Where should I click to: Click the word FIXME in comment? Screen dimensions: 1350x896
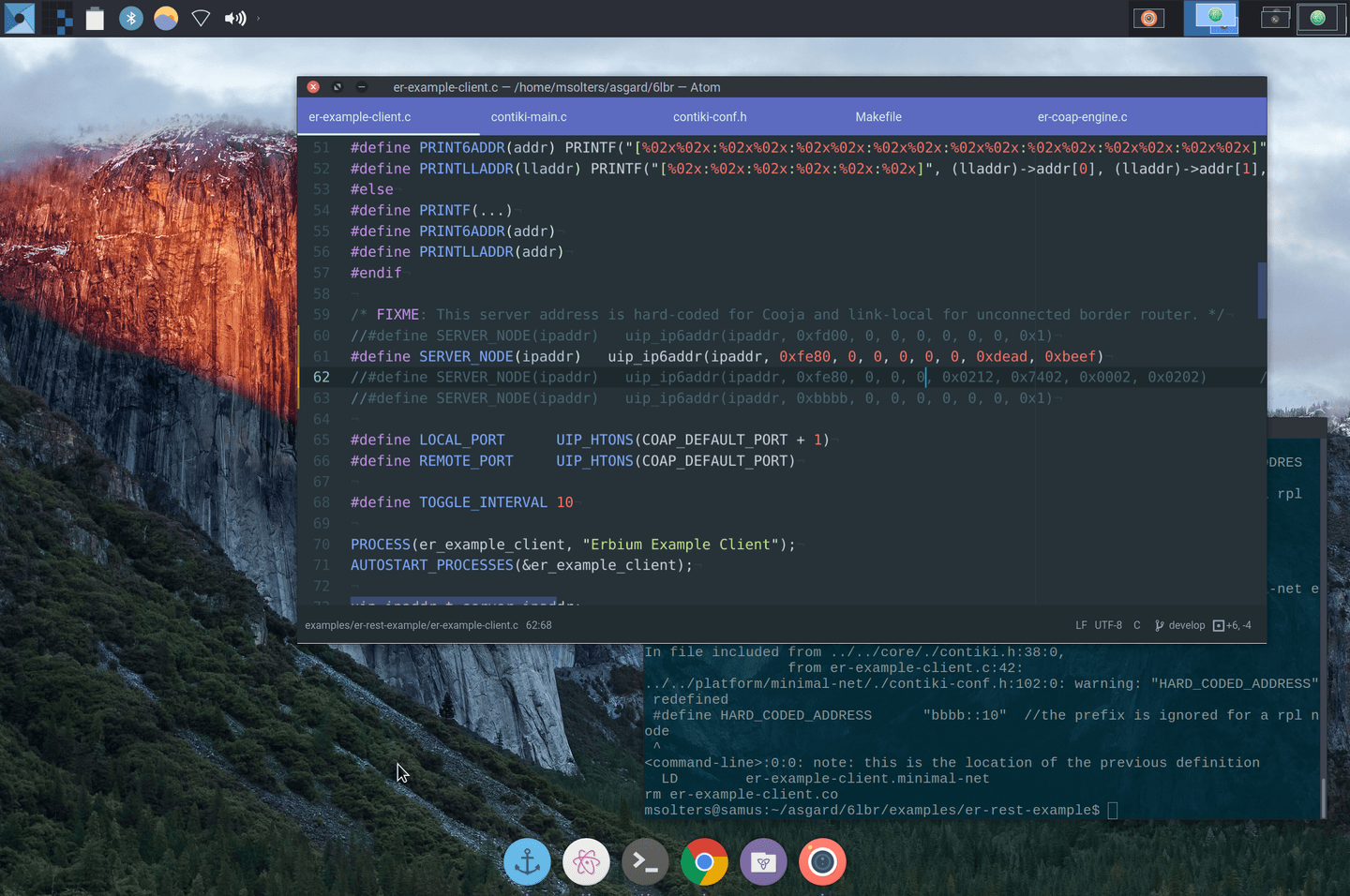point(397,315)
